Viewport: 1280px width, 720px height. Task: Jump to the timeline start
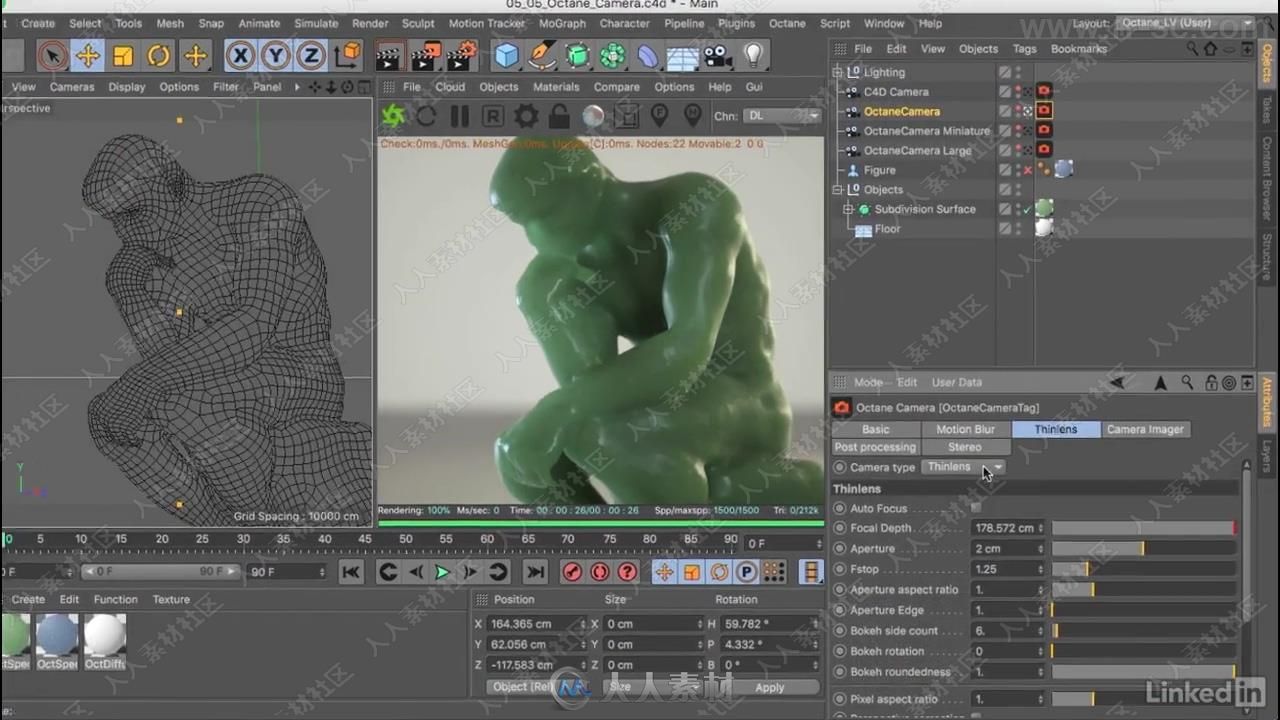tap(350, 572)
